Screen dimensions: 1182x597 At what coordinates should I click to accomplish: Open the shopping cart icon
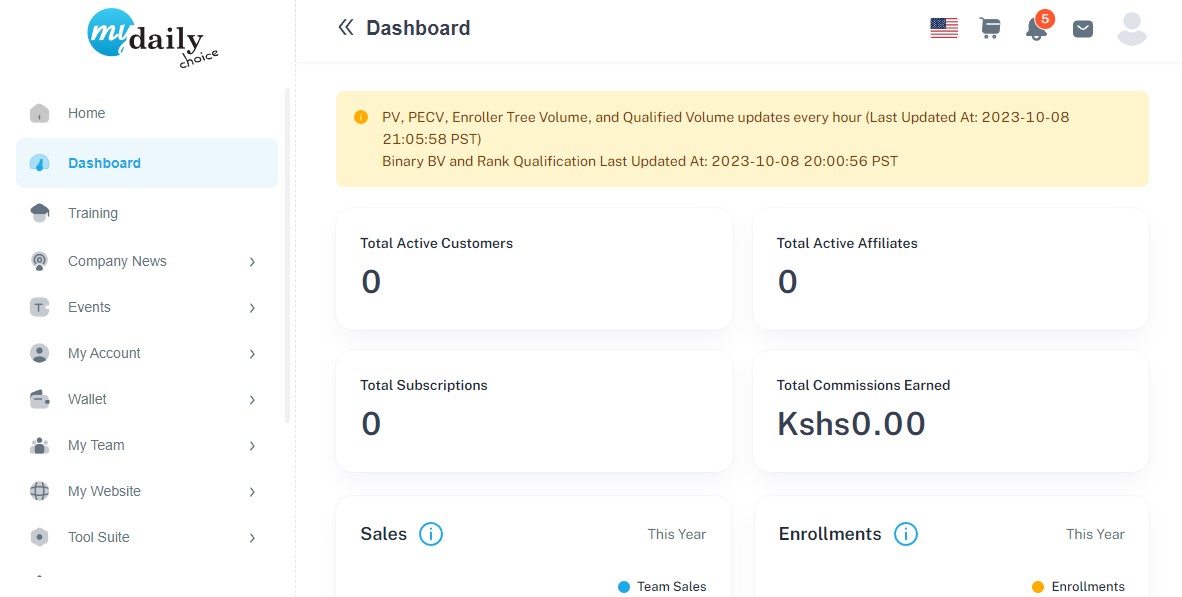click(x=990, y=29)
